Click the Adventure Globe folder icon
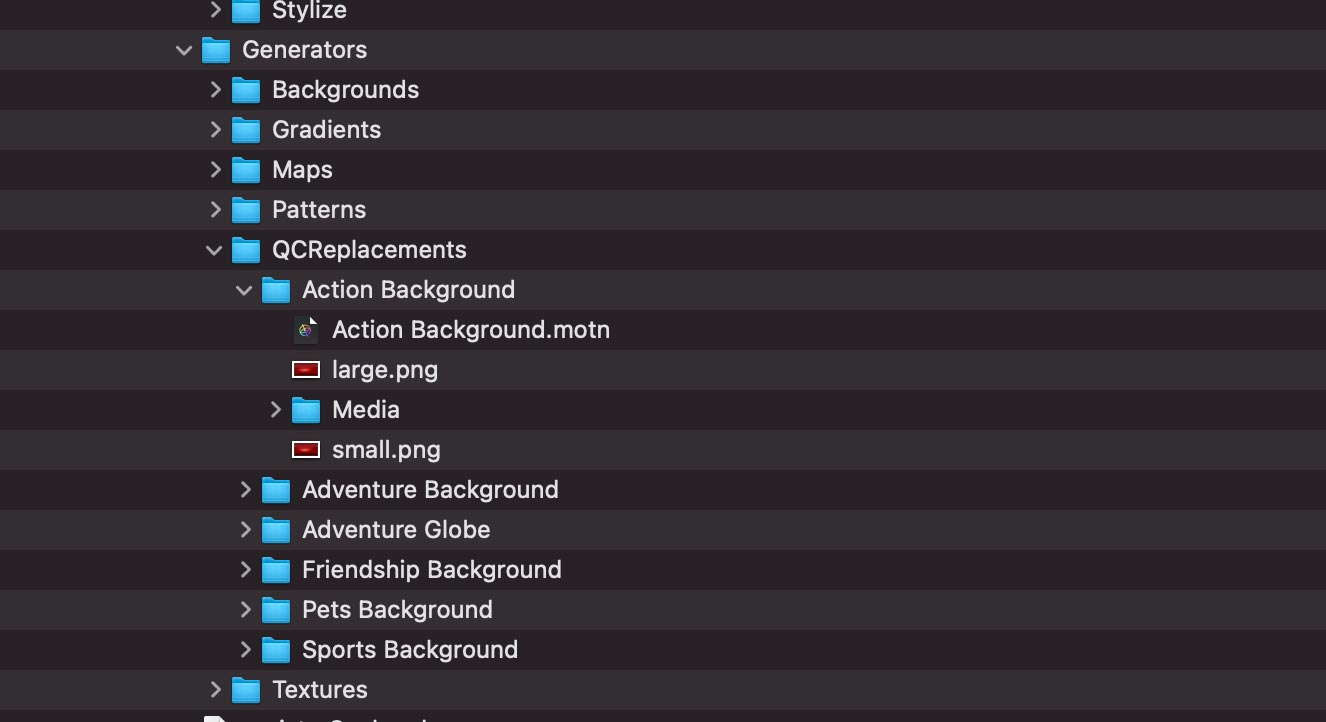 [276, 530]
